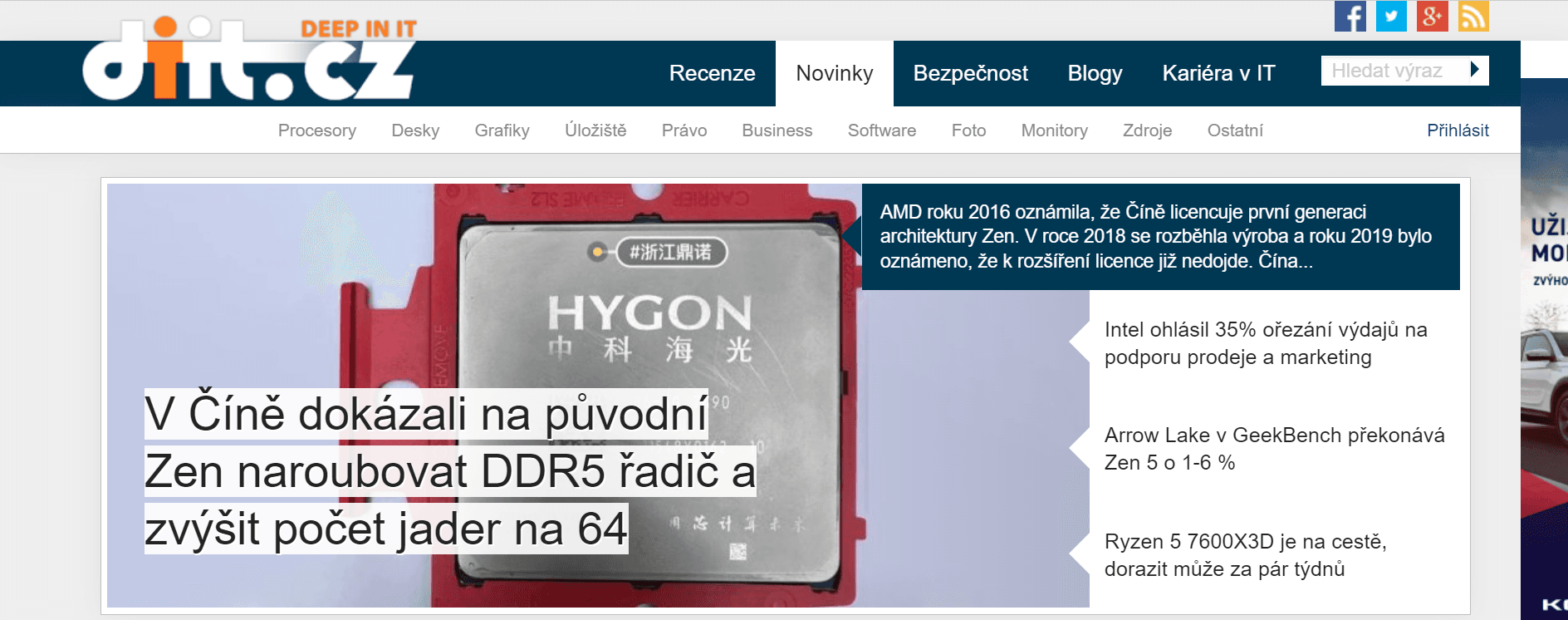Open the Twitter social icon
The width and height of the screenshot is (1568, 620).
1391,16
